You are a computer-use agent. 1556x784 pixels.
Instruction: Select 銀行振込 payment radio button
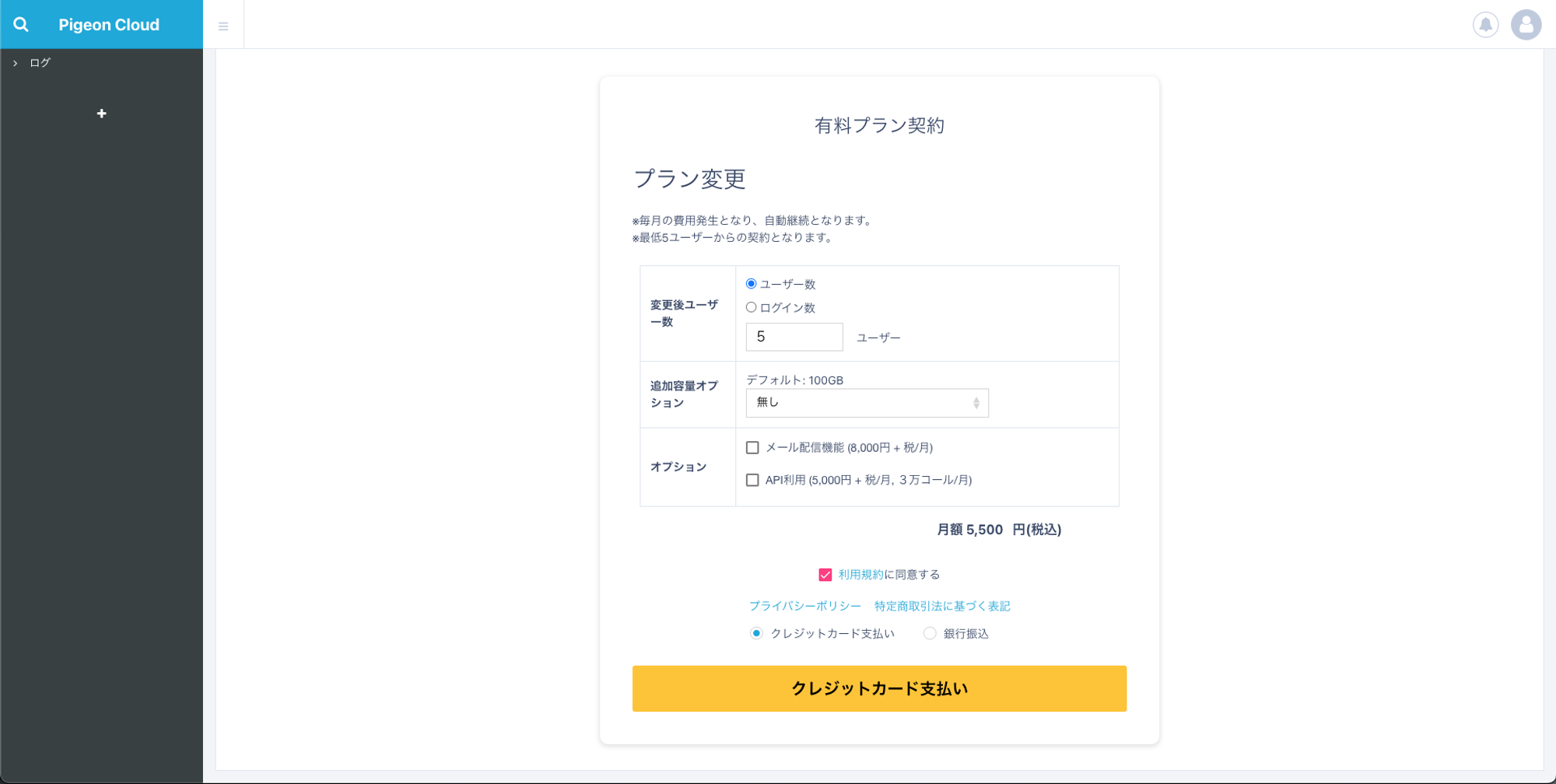tap(930, 634)
